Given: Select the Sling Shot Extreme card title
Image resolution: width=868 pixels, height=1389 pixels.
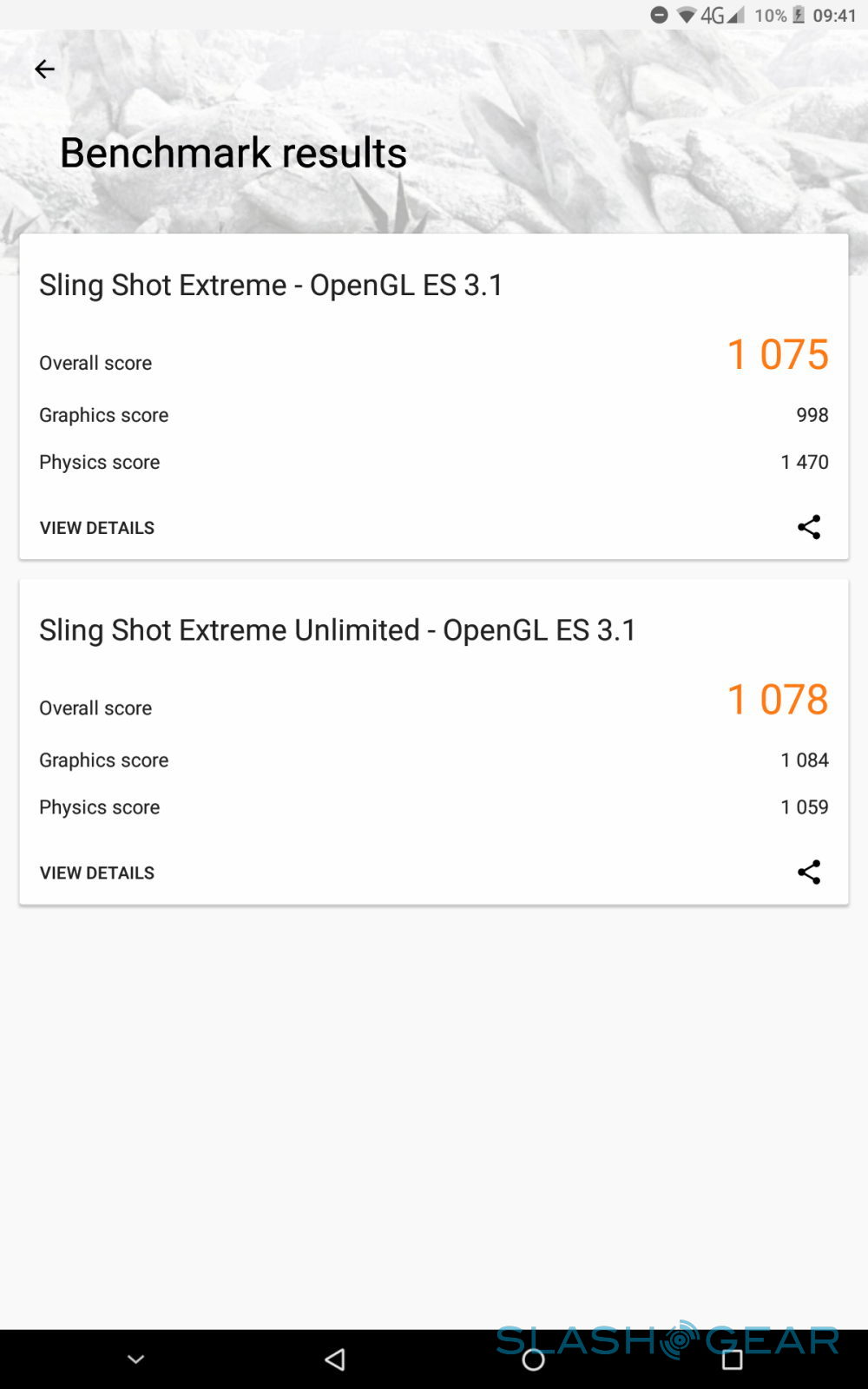Looking at the screenshot, I should coord(271,285).
